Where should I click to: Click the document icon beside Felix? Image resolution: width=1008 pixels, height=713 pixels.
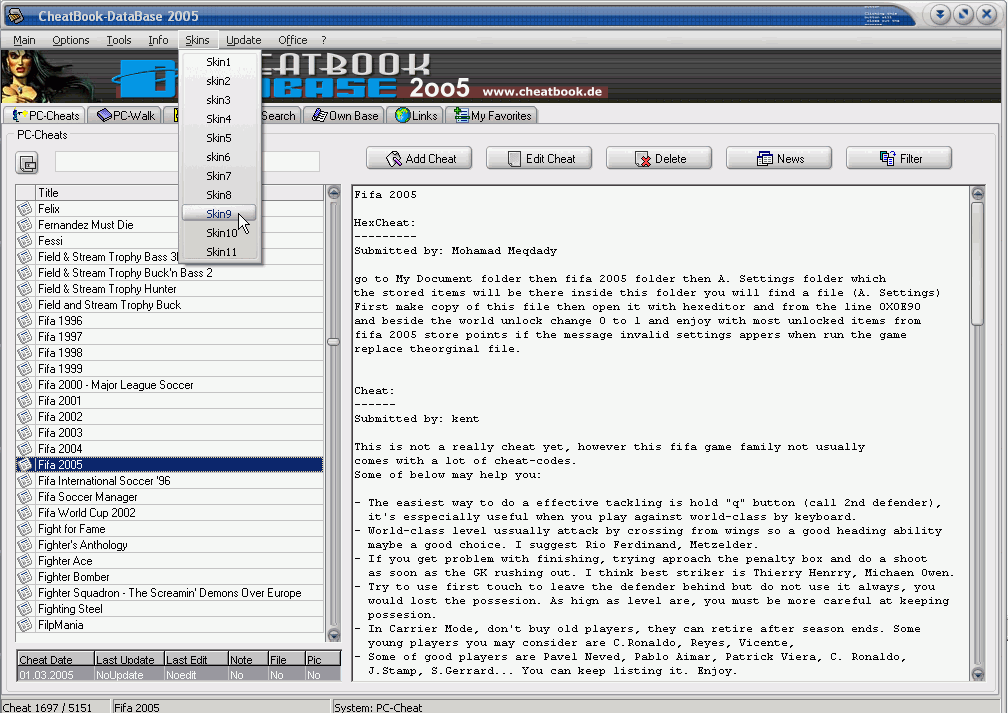pyautogui.click(x=25, y=209)
